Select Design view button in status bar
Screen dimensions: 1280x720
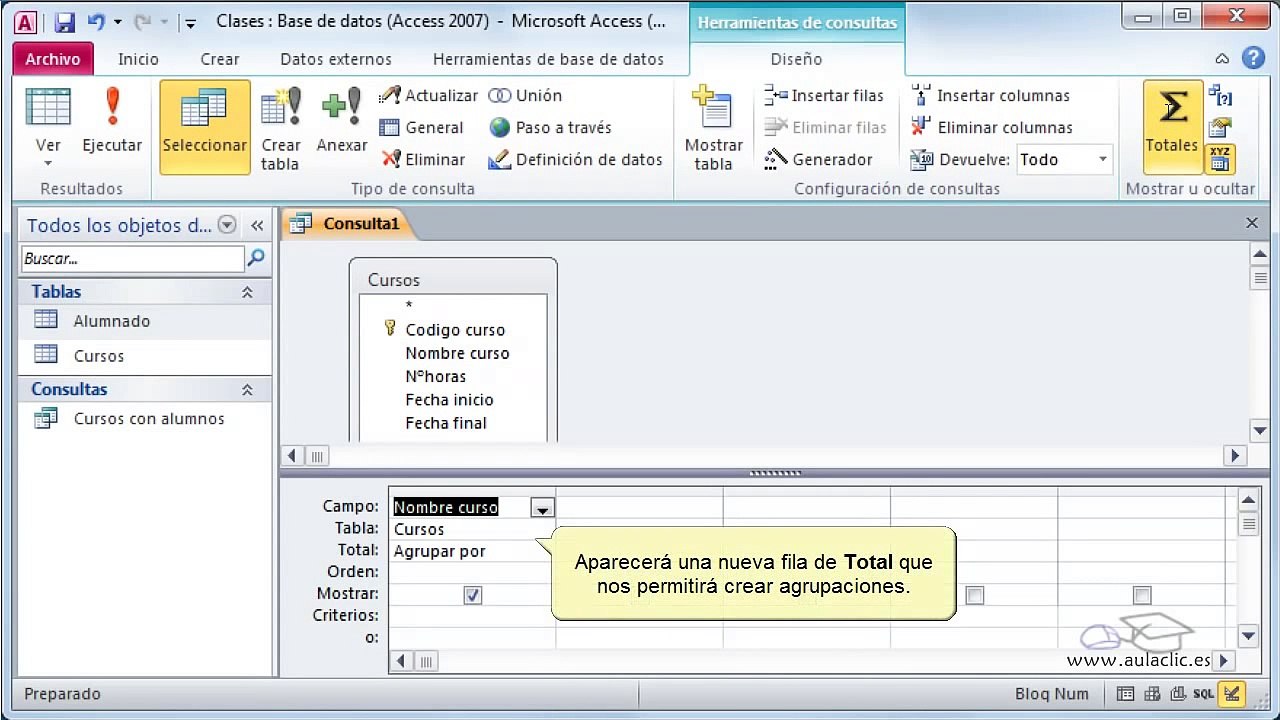coord(1232,693)
